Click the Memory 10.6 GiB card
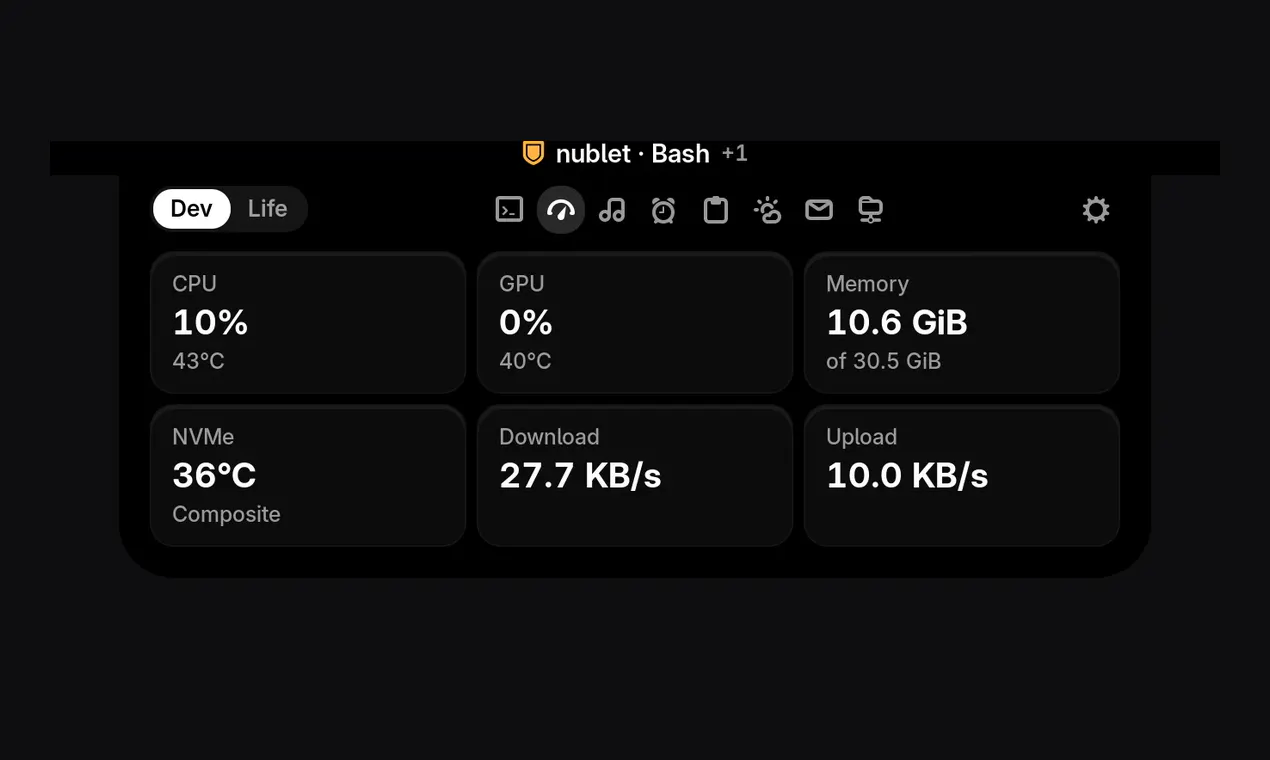The image size is (1270, 760). [962, 322]
